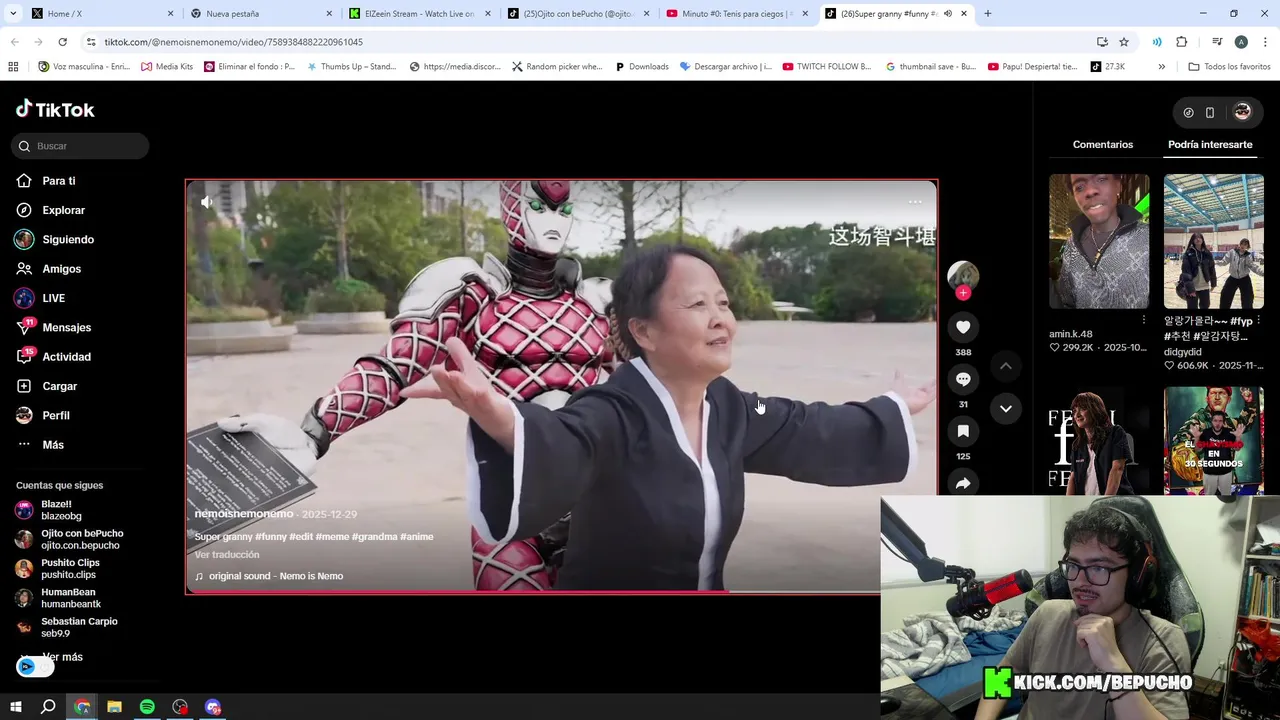The image size is (1280, 720).
Task: Open Todos los favoritos folder
Action: click(1229, 67)
